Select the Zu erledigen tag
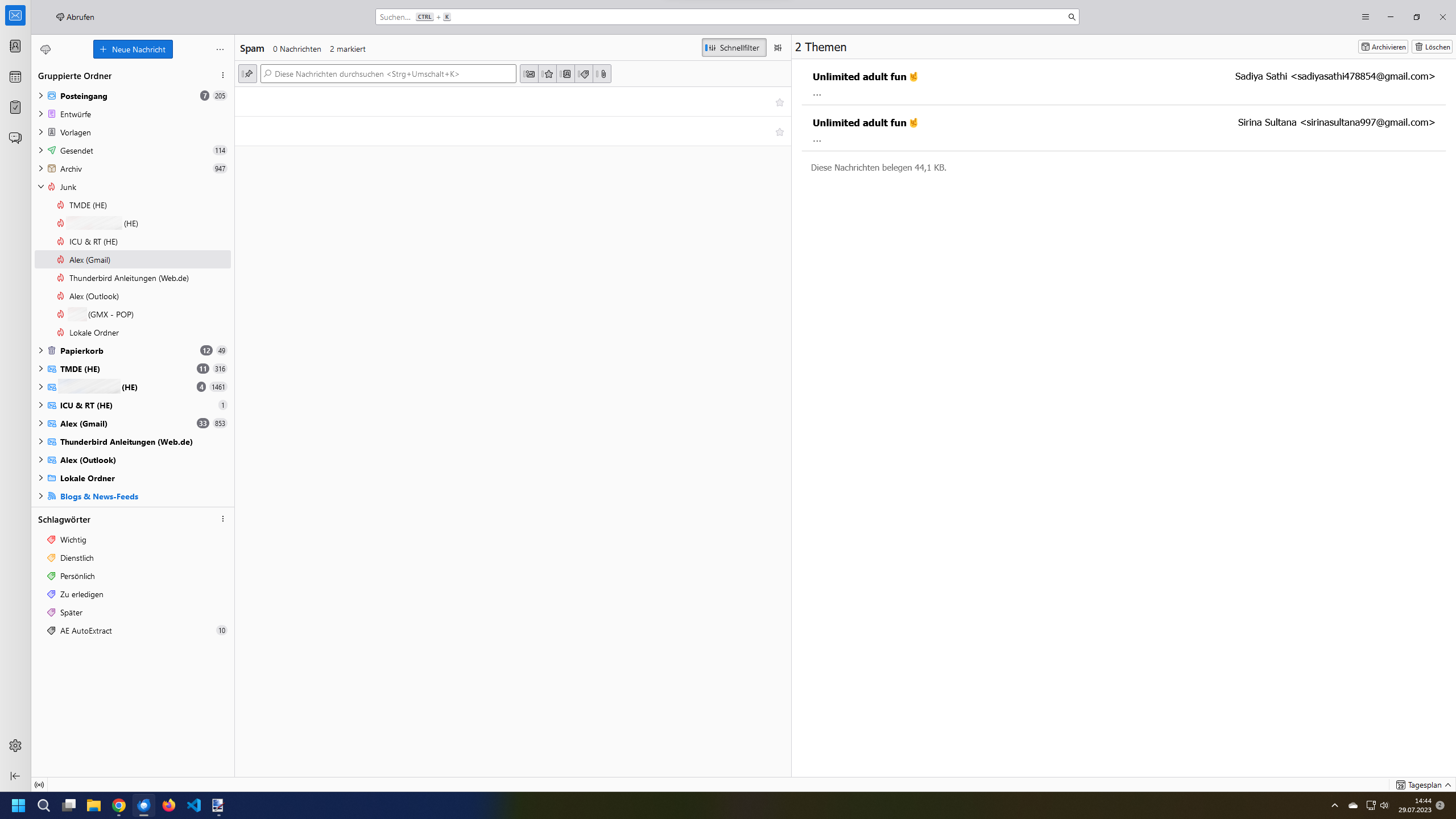Screen dimensions: 1456x819 [133, 594]
